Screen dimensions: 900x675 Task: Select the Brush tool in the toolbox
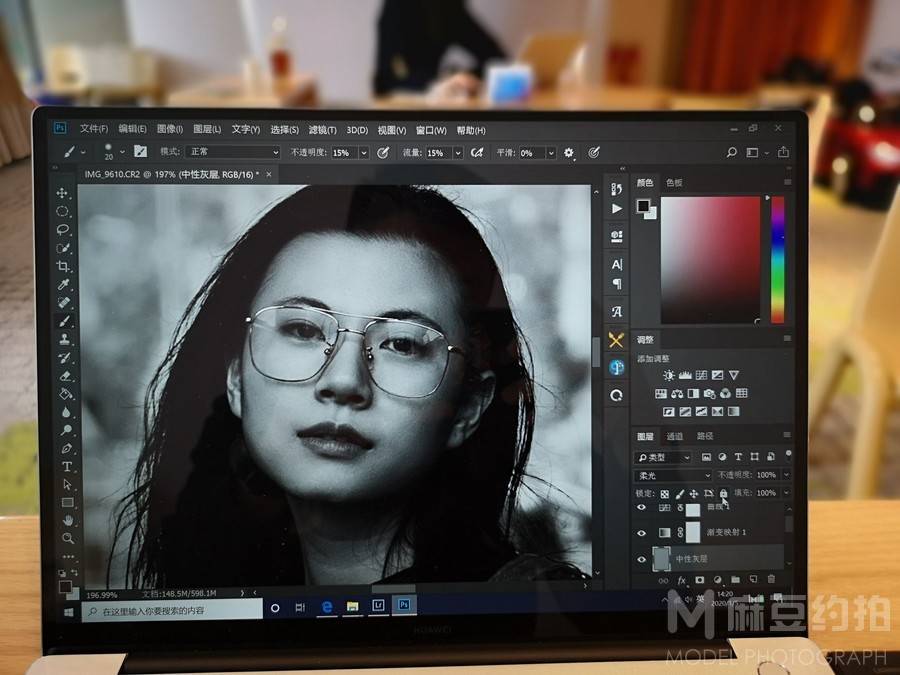65,321
